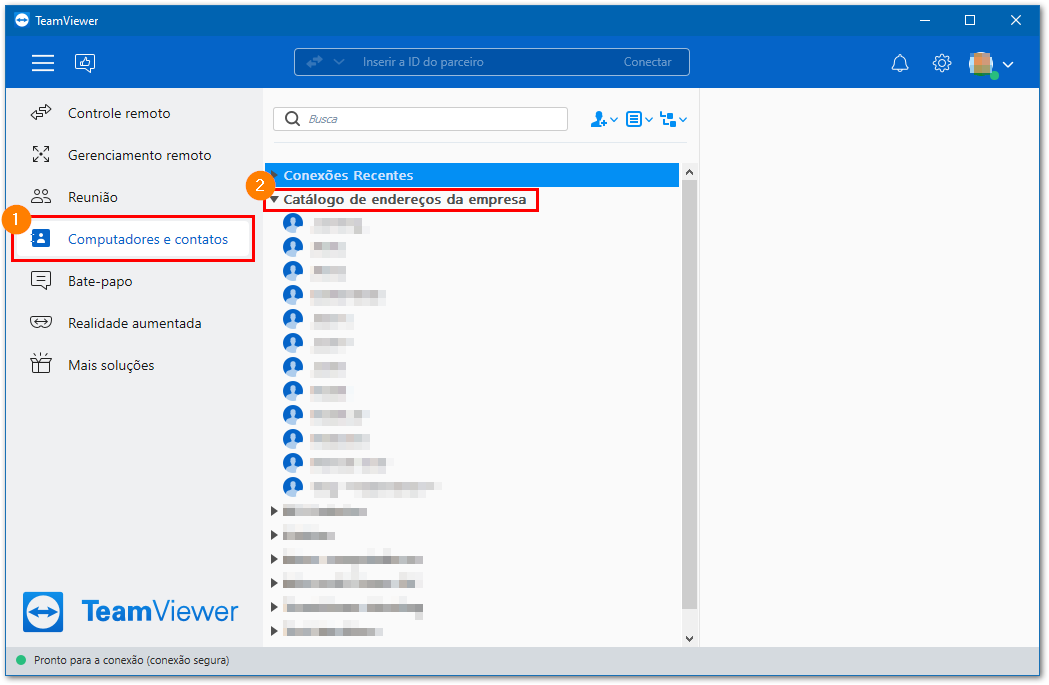Open Mais soluções section
The width and height of the screenshot is (1049, 685).
[134, 365]
